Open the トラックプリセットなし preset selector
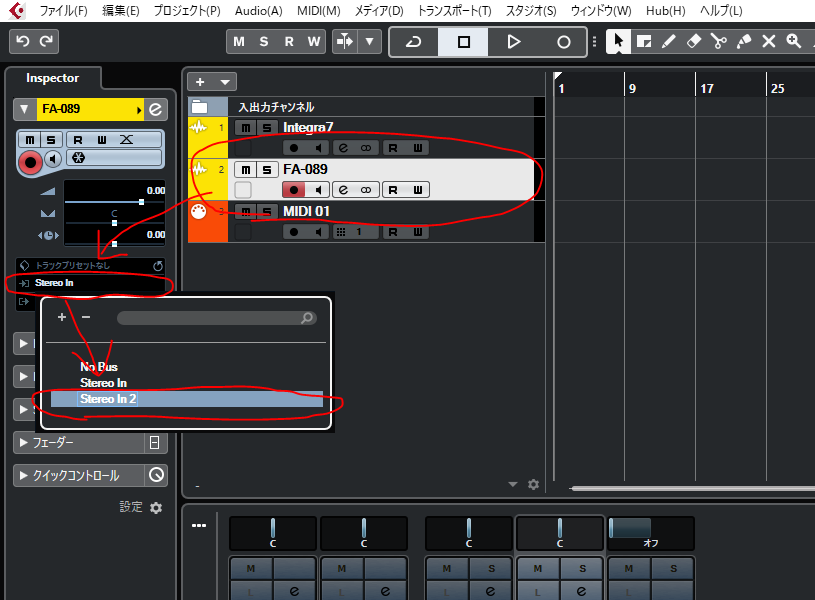The height and width of the screenshot is (600, 815). pos(90,266)
